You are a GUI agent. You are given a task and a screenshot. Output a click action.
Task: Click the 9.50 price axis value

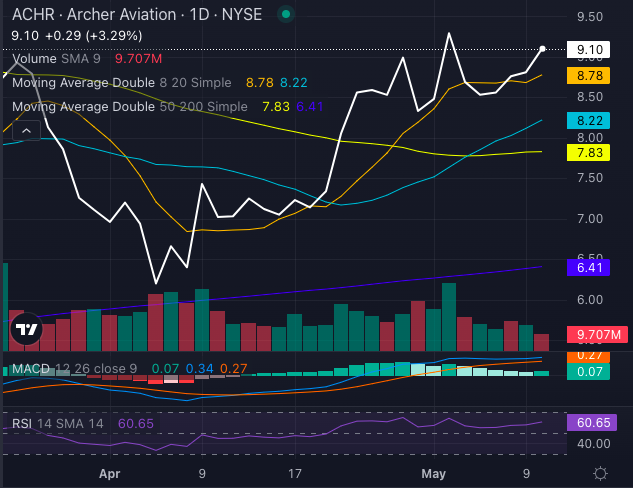(590, 17)
